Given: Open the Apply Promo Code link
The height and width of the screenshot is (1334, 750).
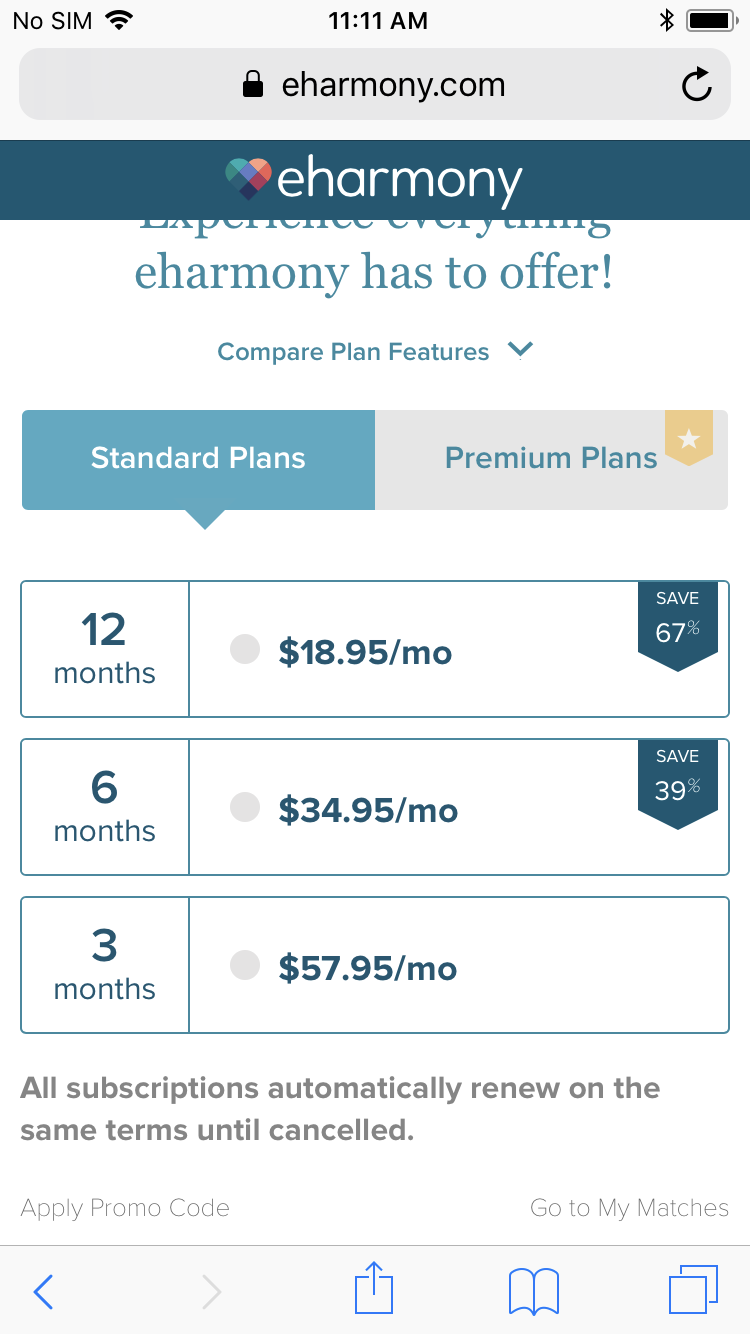Looking at the screenshot, I should [125, 1208].
